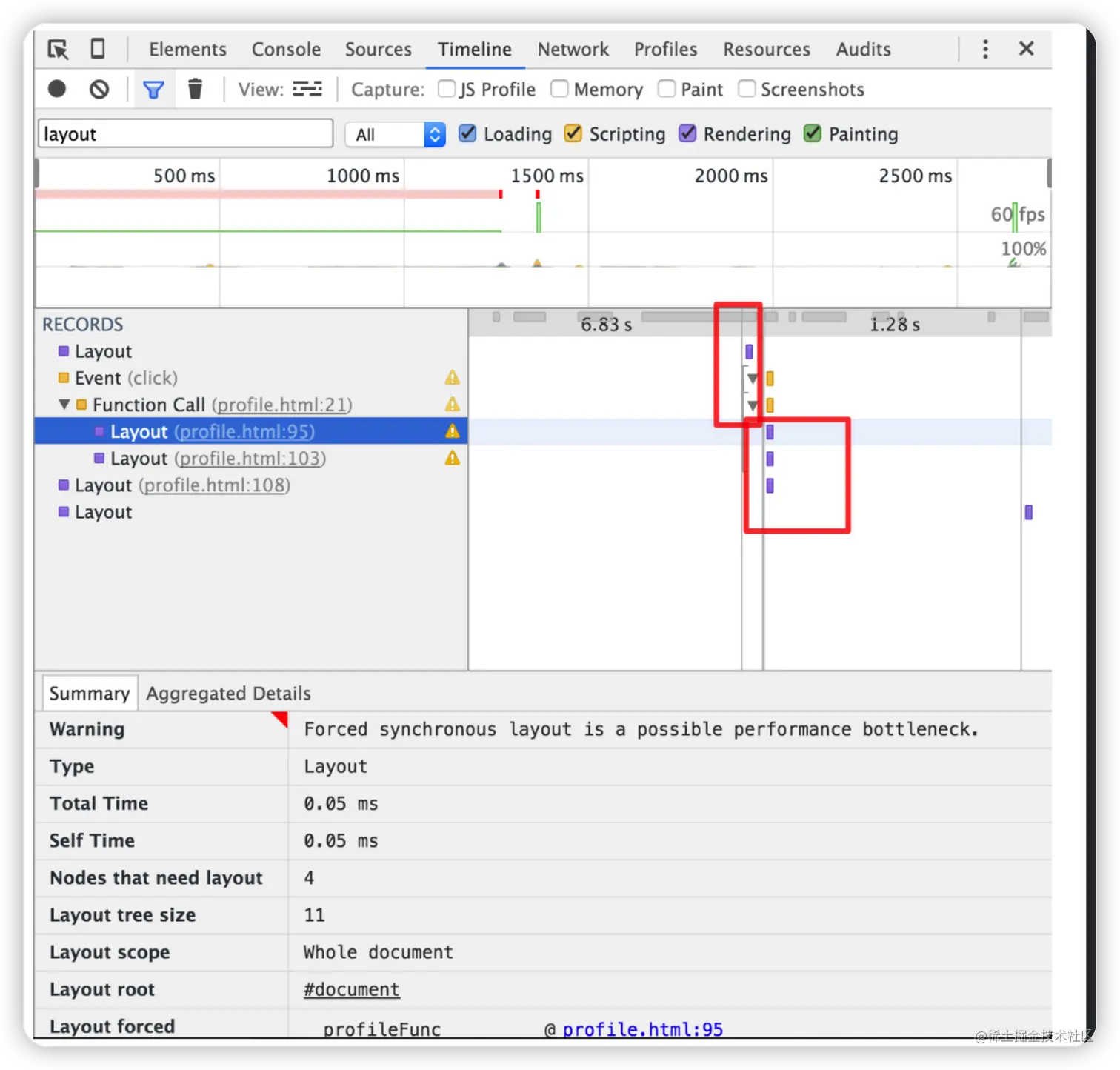
Task: Click the purple bar on the profile.html:108 row
Action: [770, 485]
